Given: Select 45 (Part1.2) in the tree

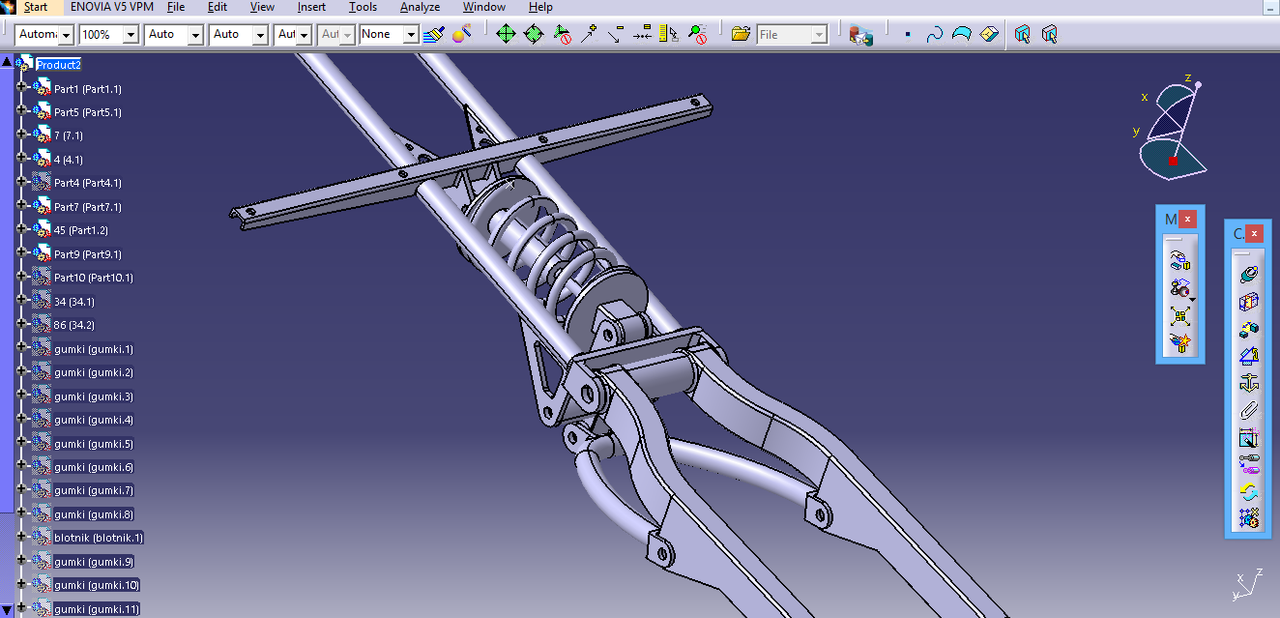Looking at the screenshot, I should coord(81,230).
